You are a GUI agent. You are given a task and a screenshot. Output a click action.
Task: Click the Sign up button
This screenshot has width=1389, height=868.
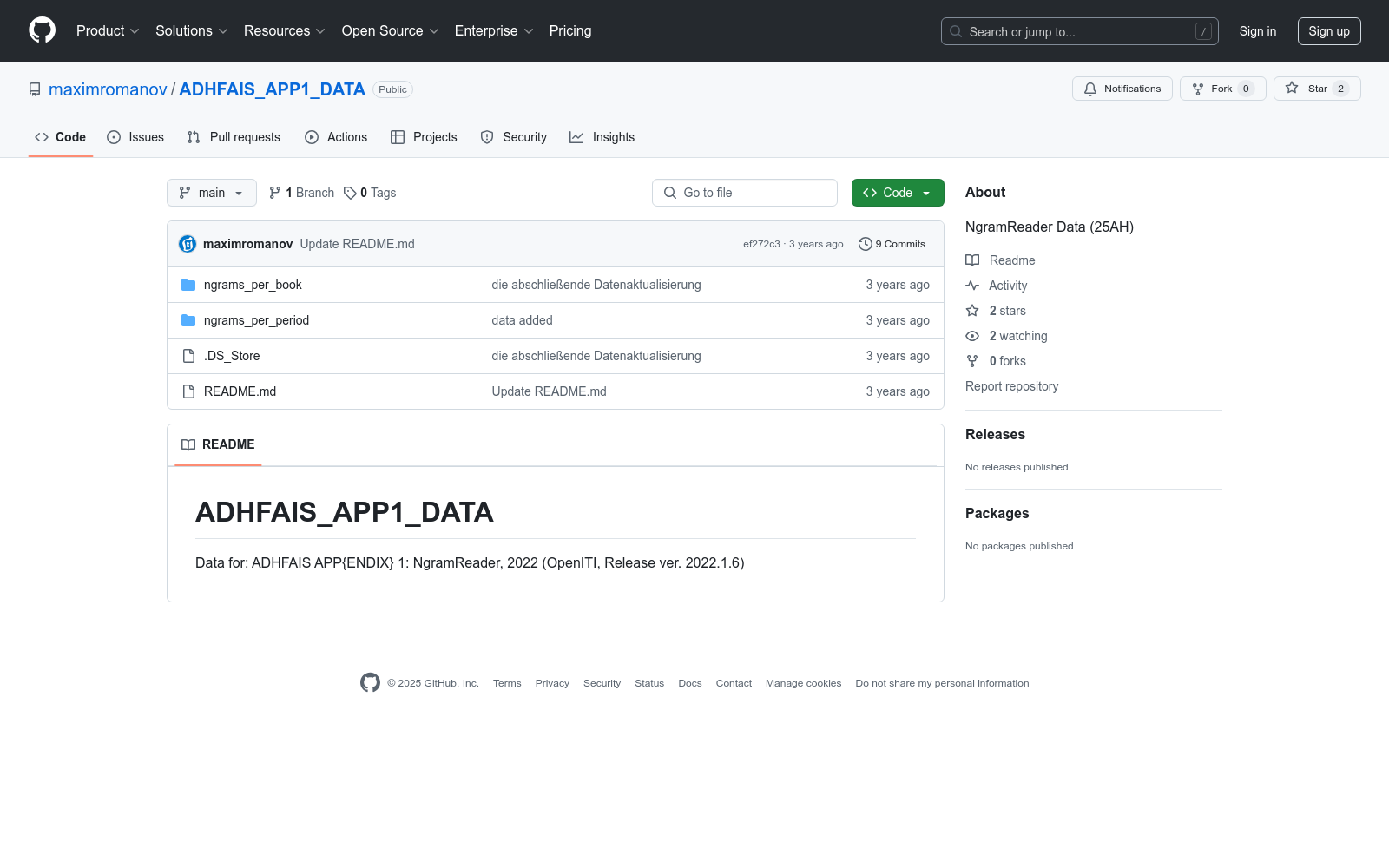(1329, 31)
